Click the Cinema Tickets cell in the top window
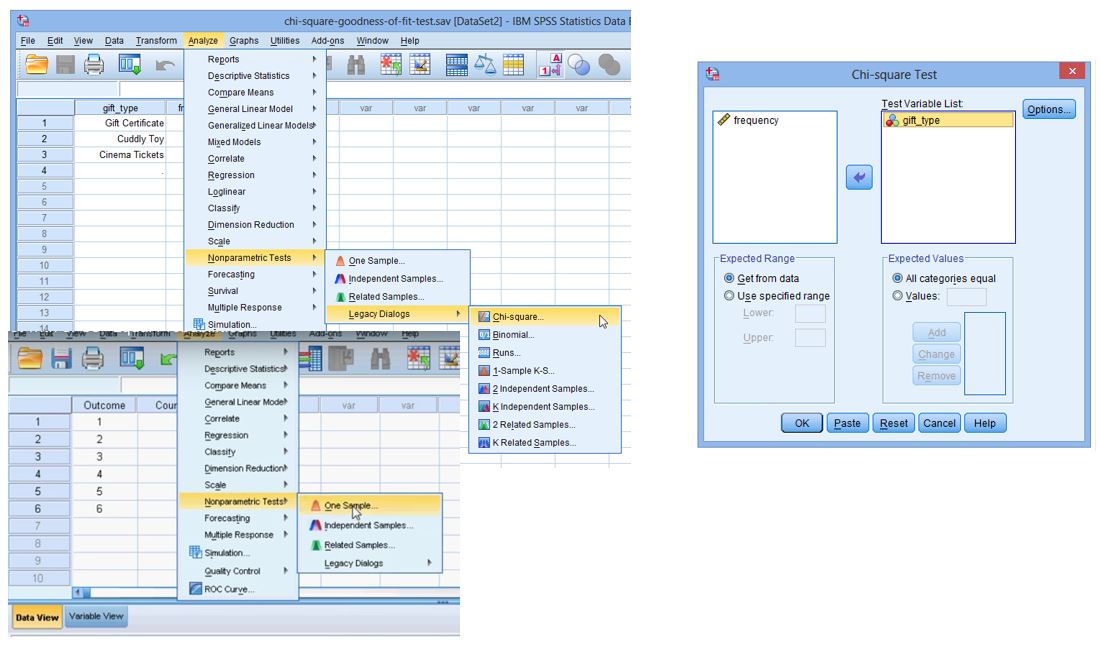 (120, 155)
